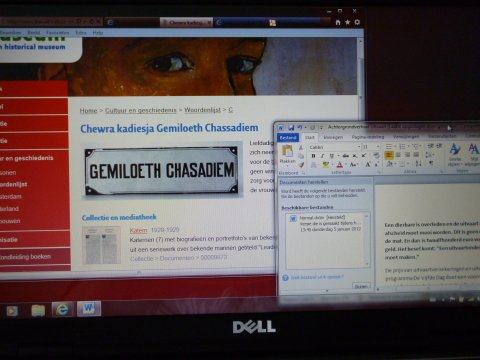Select the recovered Normal.dotm file entry
480x360 pixels.
(327, 223)
